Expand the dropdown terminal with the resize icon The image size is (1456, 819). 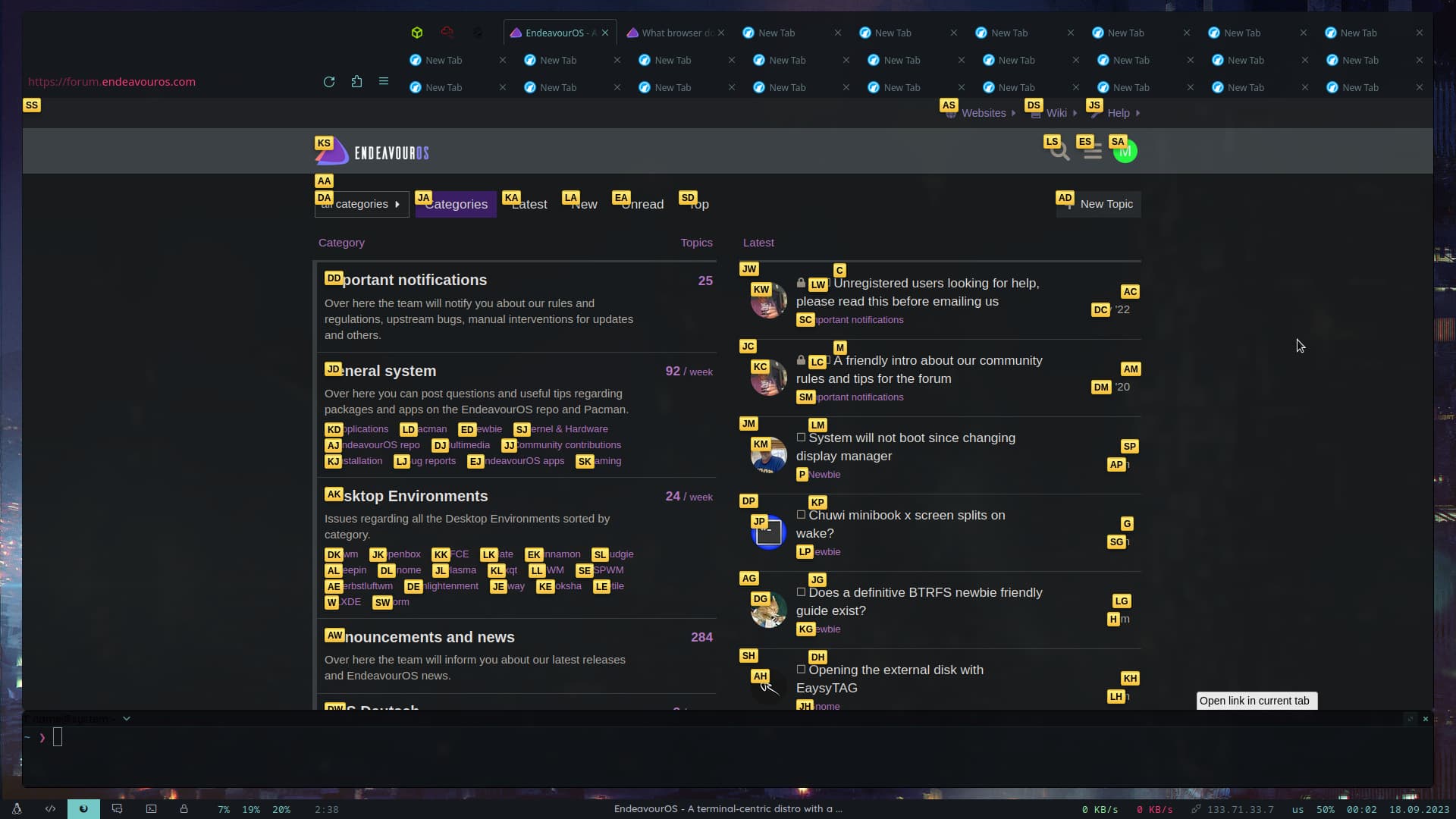click(x=1410, y=719)
